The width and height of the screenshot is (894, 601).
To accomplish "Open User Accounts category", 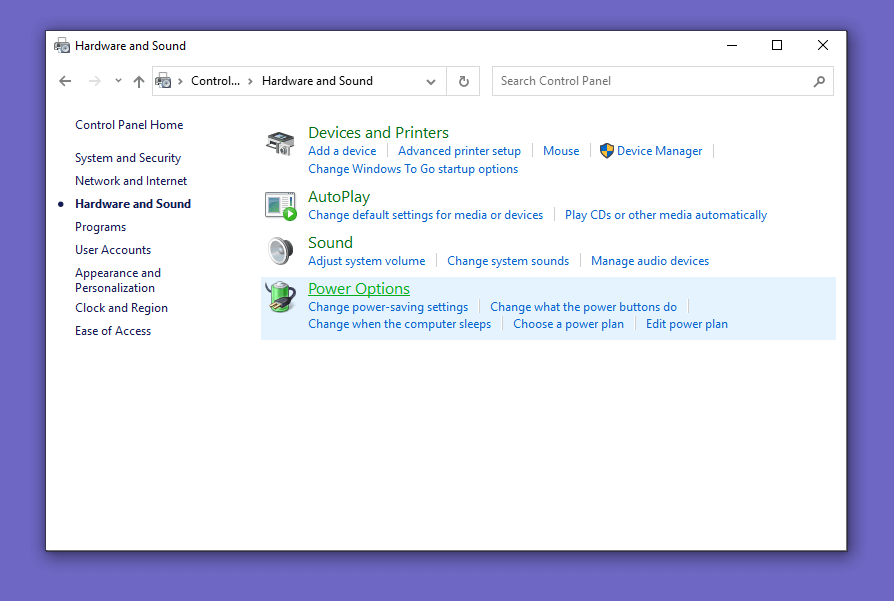I will coord(113,250).
